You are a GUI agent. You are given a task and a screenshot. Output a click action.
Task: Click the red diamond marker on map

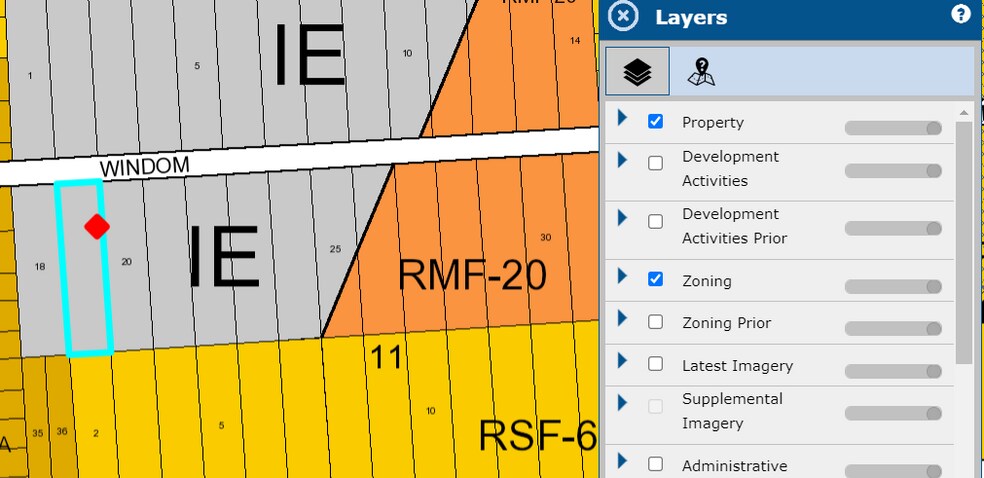tap(96, 226)
